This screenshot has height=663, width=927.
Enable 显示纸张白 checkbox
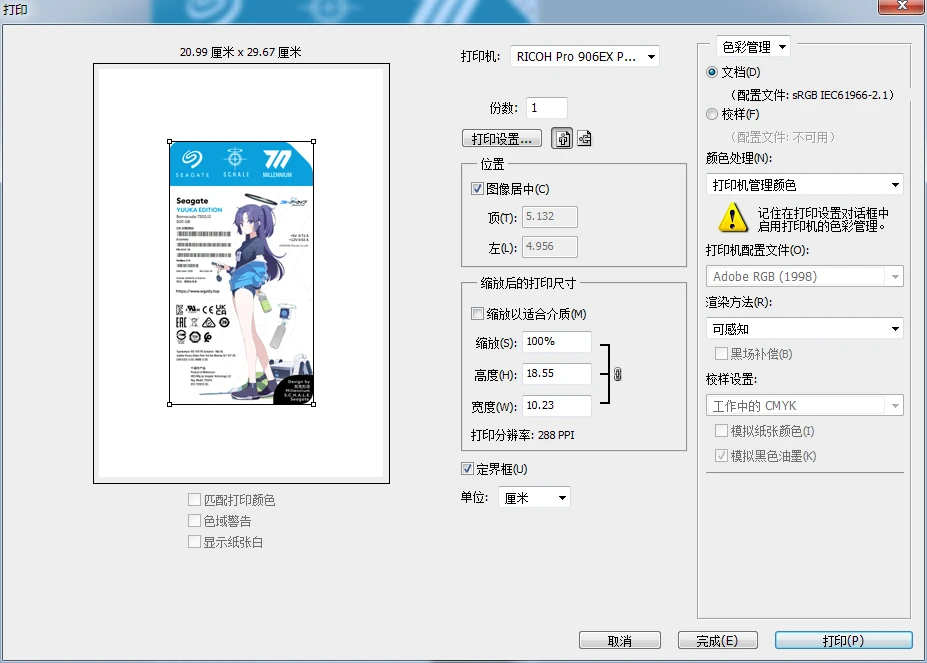tap(194, 542)
